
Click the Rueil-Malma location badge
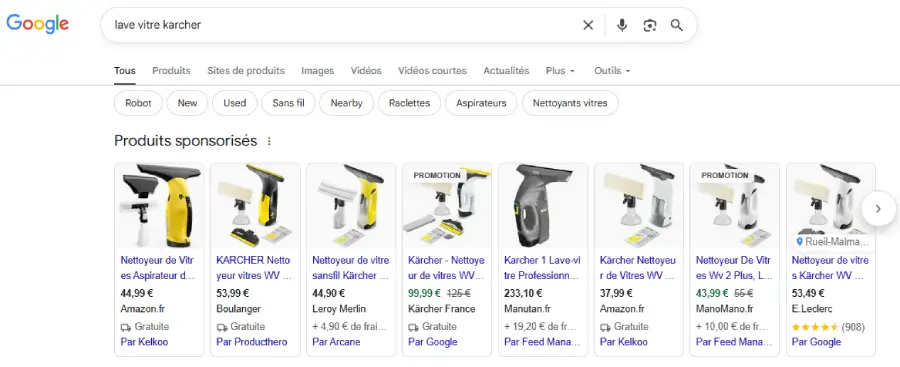coord(833,242)
